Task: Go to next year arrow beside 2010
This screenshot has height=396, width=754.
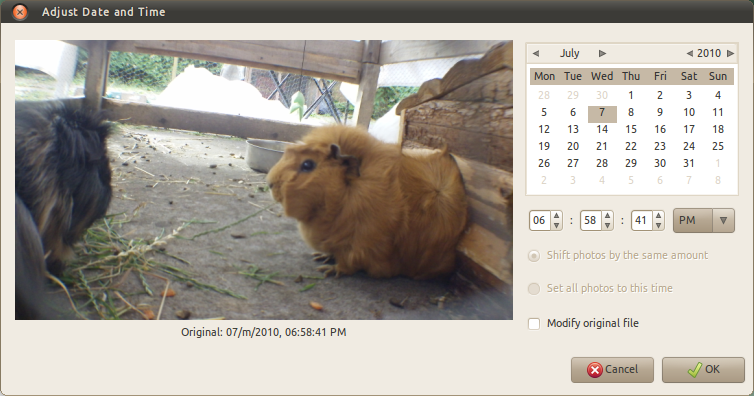Action: (730, 53)
